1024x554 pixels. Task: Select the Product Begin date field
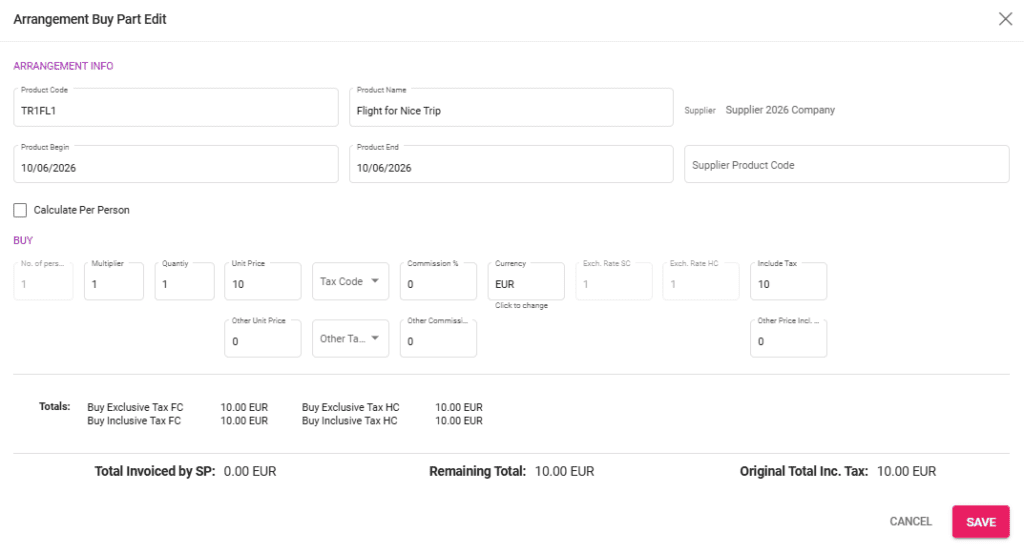177,167
